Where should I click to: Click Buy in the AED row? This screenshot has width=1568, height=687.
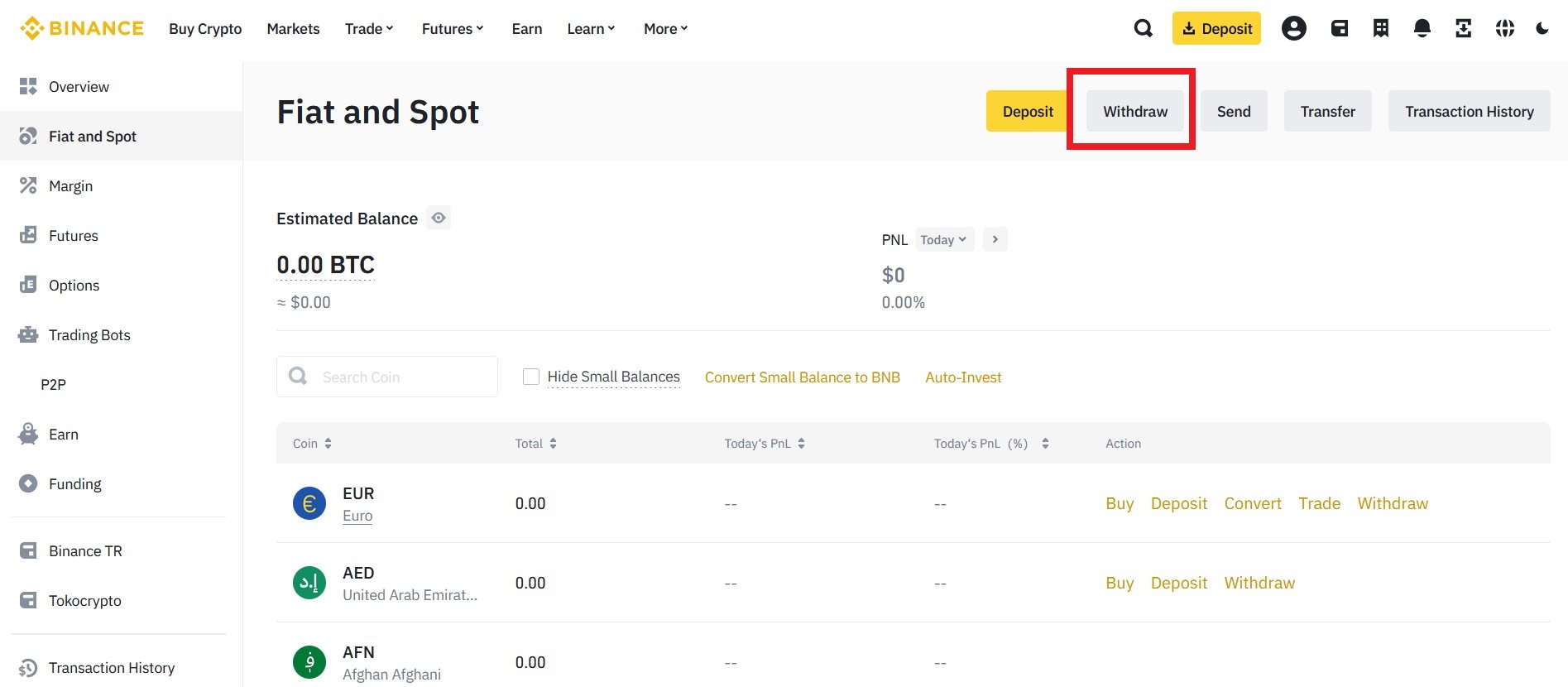(x=1120, y=583)
